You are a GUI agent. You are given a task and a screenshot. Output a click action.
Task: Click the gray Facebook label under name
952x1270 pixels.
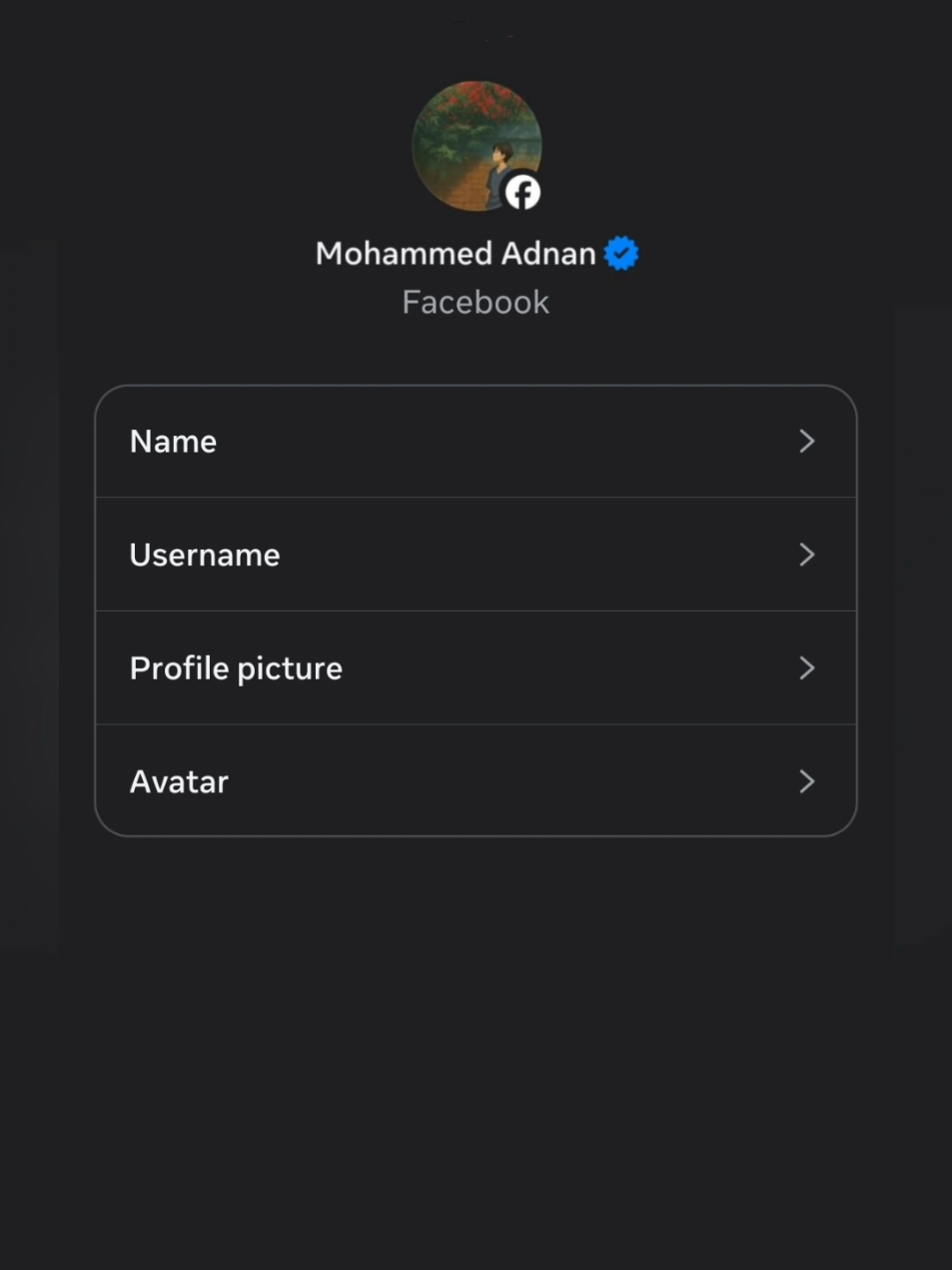point(476,302)
